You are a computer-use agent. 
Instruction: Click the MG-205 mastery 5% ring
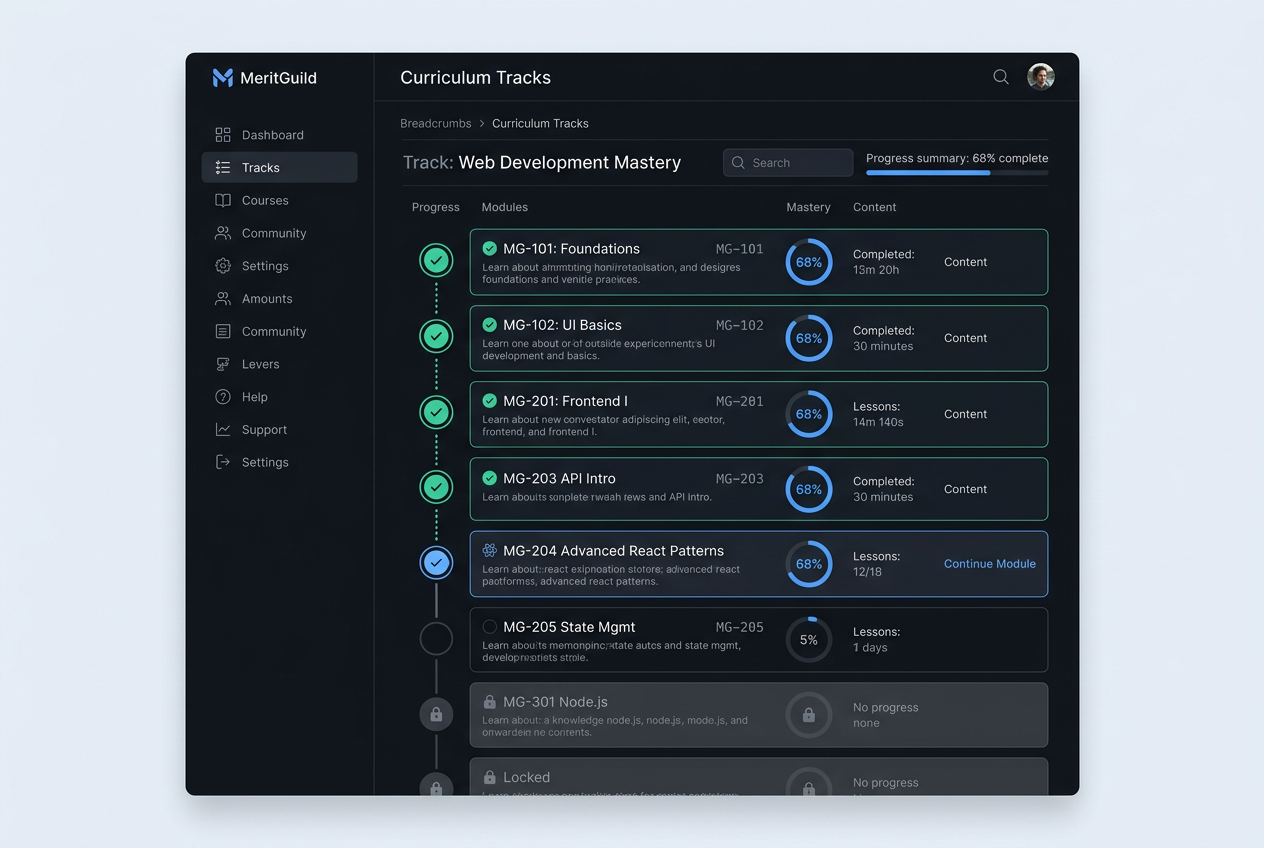click(809, 640)
